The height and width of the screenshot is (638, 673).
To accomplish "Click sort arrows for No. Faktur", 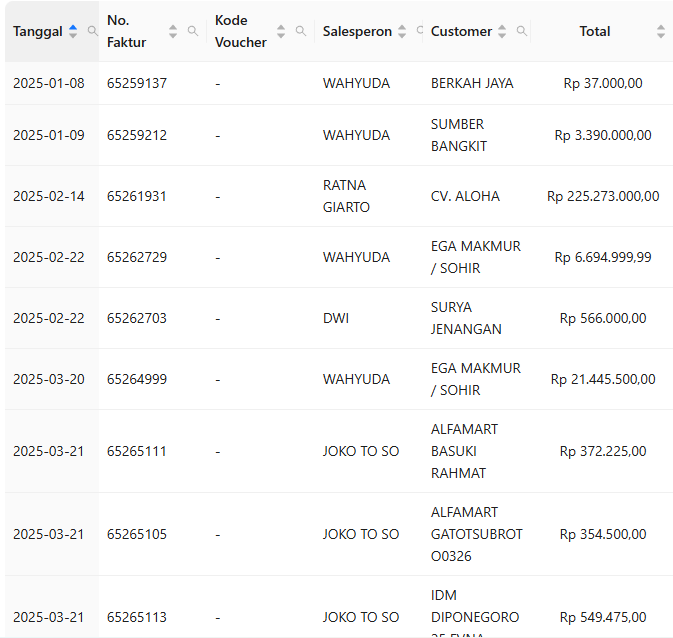I will point(173,32).
